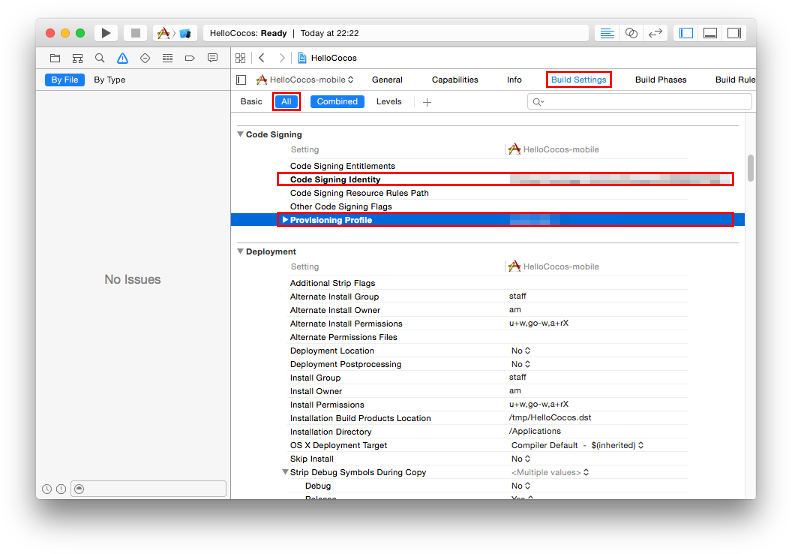The height and width of the screenshot is (554, 792).
Task: Open the Report navigator
Action: click(213, 58)
